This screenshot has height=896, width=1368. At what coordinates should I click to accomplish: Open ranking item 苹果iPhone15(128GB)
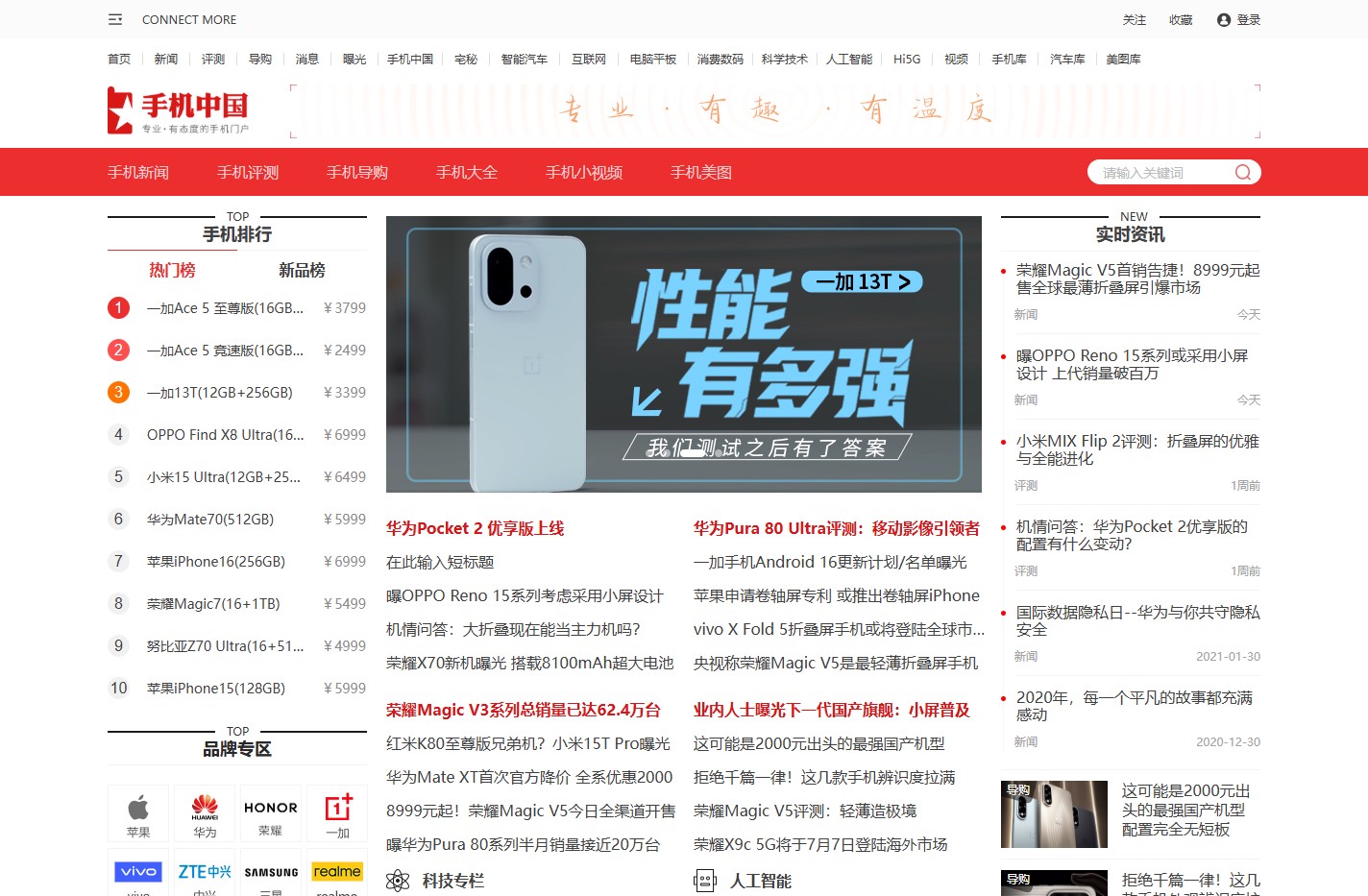pos(216,689)
